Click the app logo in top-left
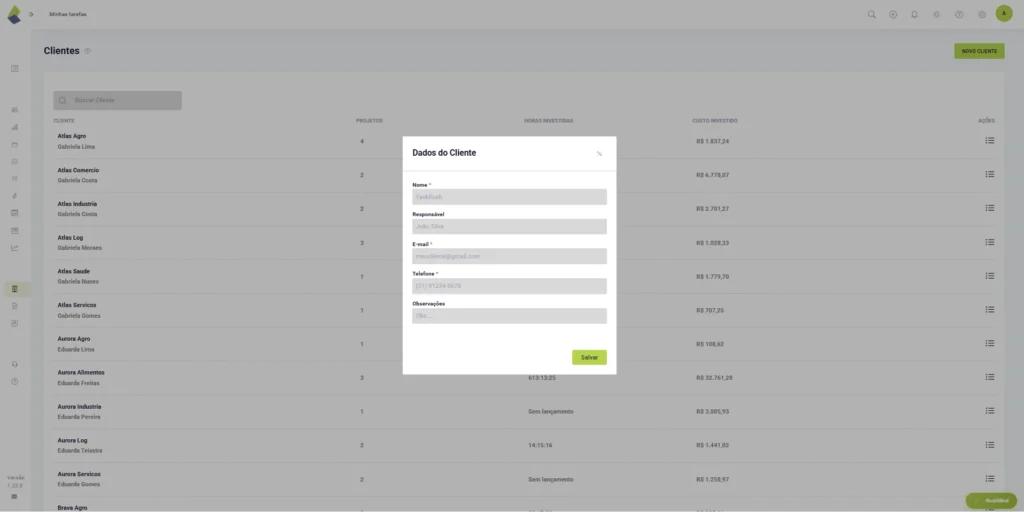This screenshot has width=1024, height=512. [x=14, y=14]
